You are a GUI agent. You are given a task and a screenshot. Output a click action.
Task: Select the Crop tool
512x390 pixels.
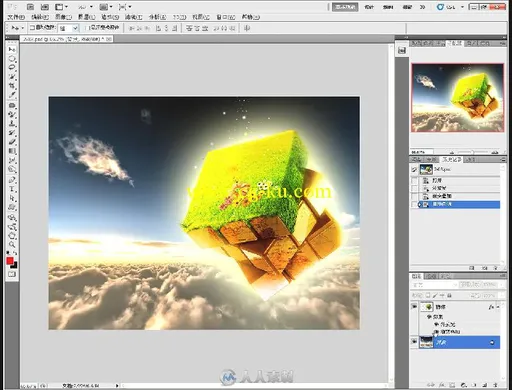click(12, 86)
